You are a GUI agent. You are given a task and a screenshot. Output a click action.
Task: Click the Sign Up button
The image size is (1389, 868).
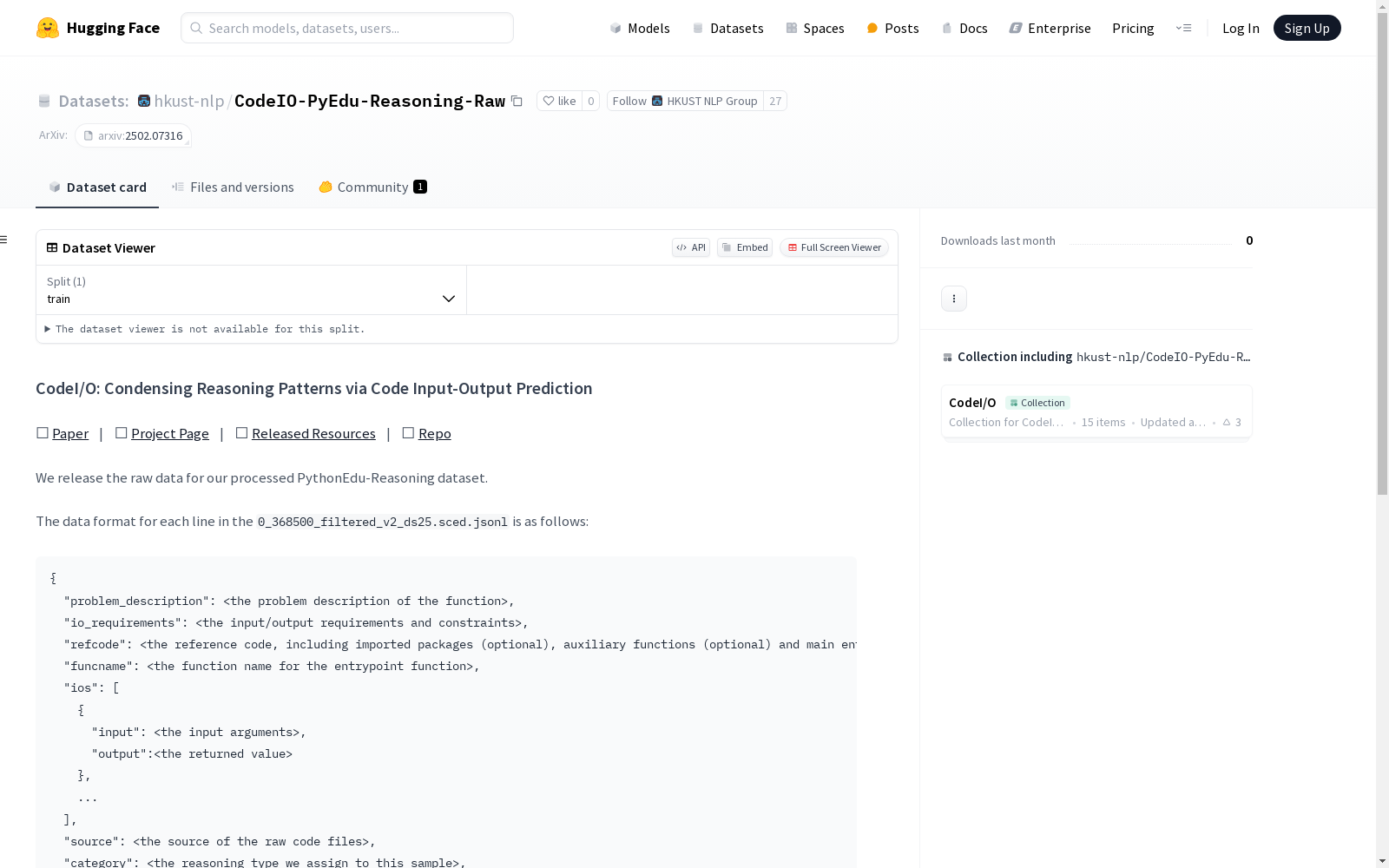click(1307, 28)
